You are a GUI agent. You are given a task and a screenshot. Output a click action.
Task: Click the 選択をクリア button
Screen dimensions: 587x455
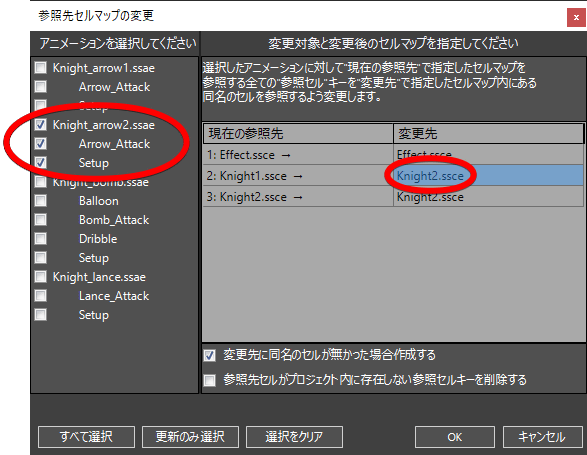(x=294, y=437)
